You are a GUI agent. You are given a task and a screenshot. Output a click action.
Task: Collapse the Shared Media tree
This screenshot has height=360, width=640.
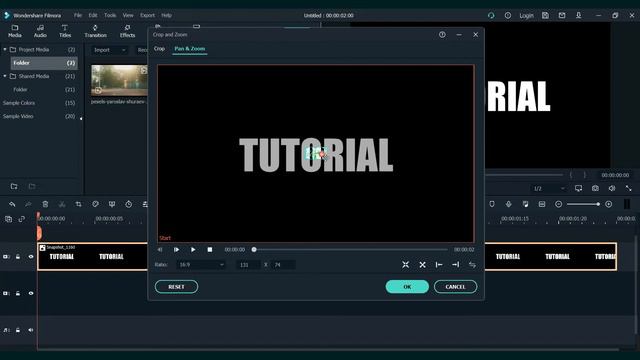(5, 76)
